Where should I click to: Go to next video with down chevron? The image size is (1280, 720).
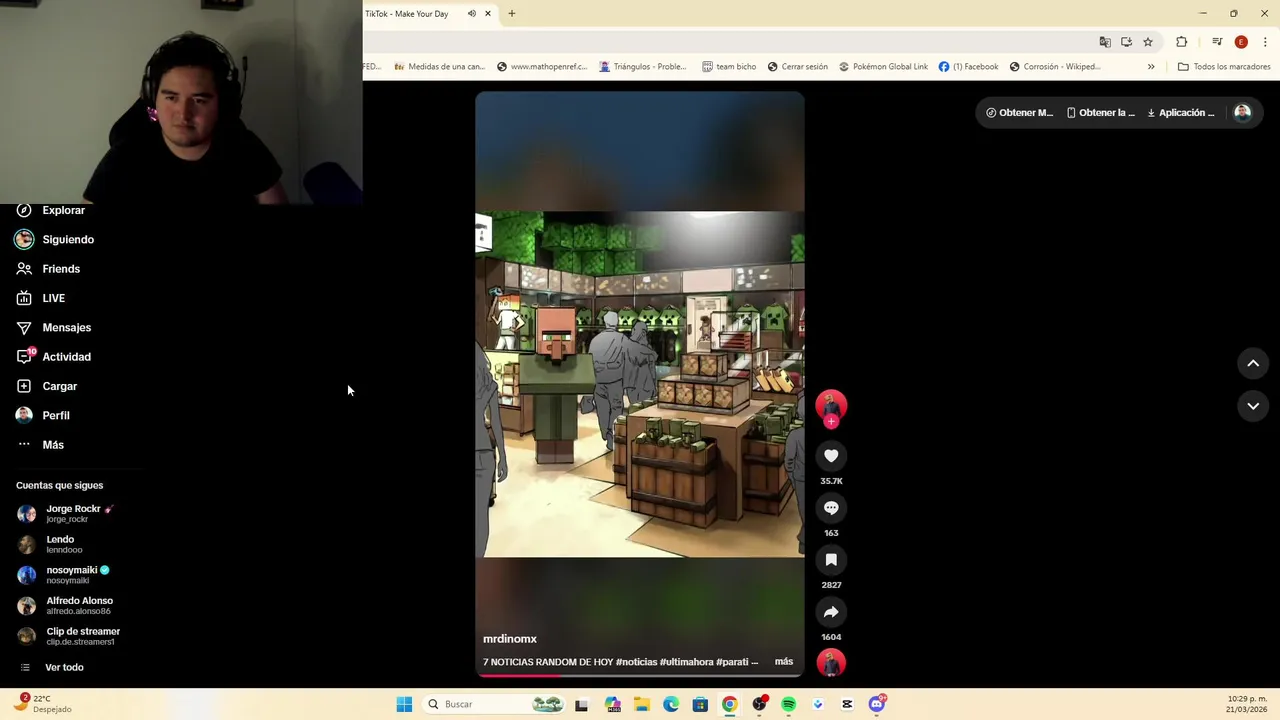point(1253,406)
